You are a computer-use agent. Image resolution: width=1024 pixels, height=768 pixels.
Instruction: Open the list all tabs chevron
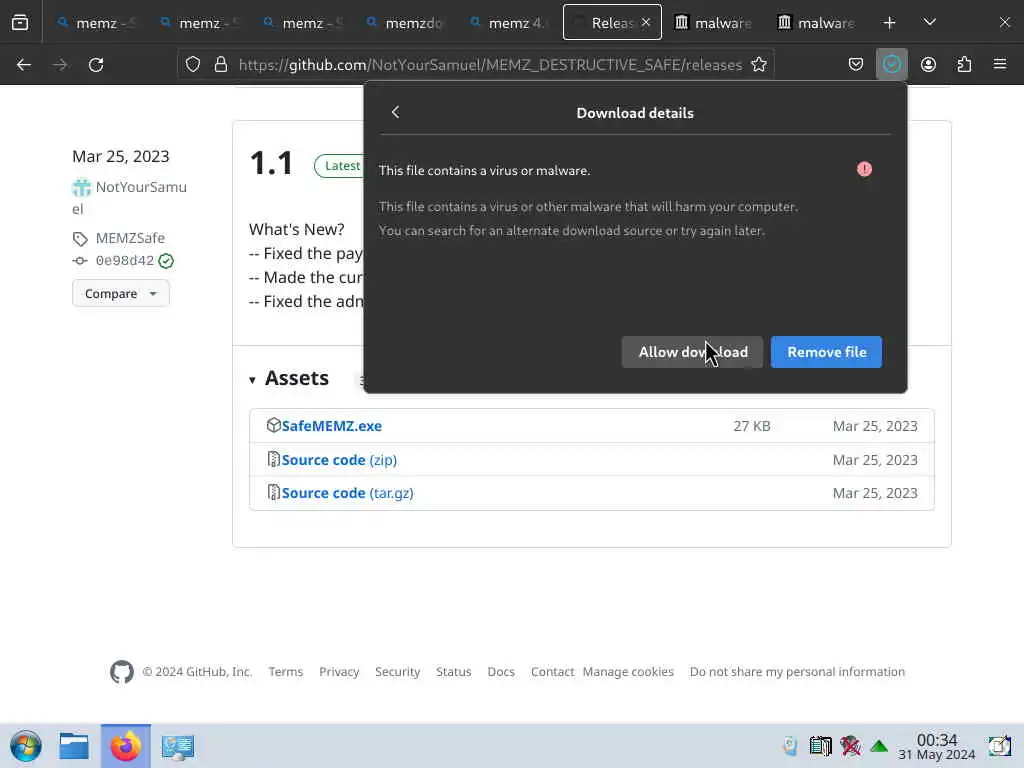(x=930, y=22)
